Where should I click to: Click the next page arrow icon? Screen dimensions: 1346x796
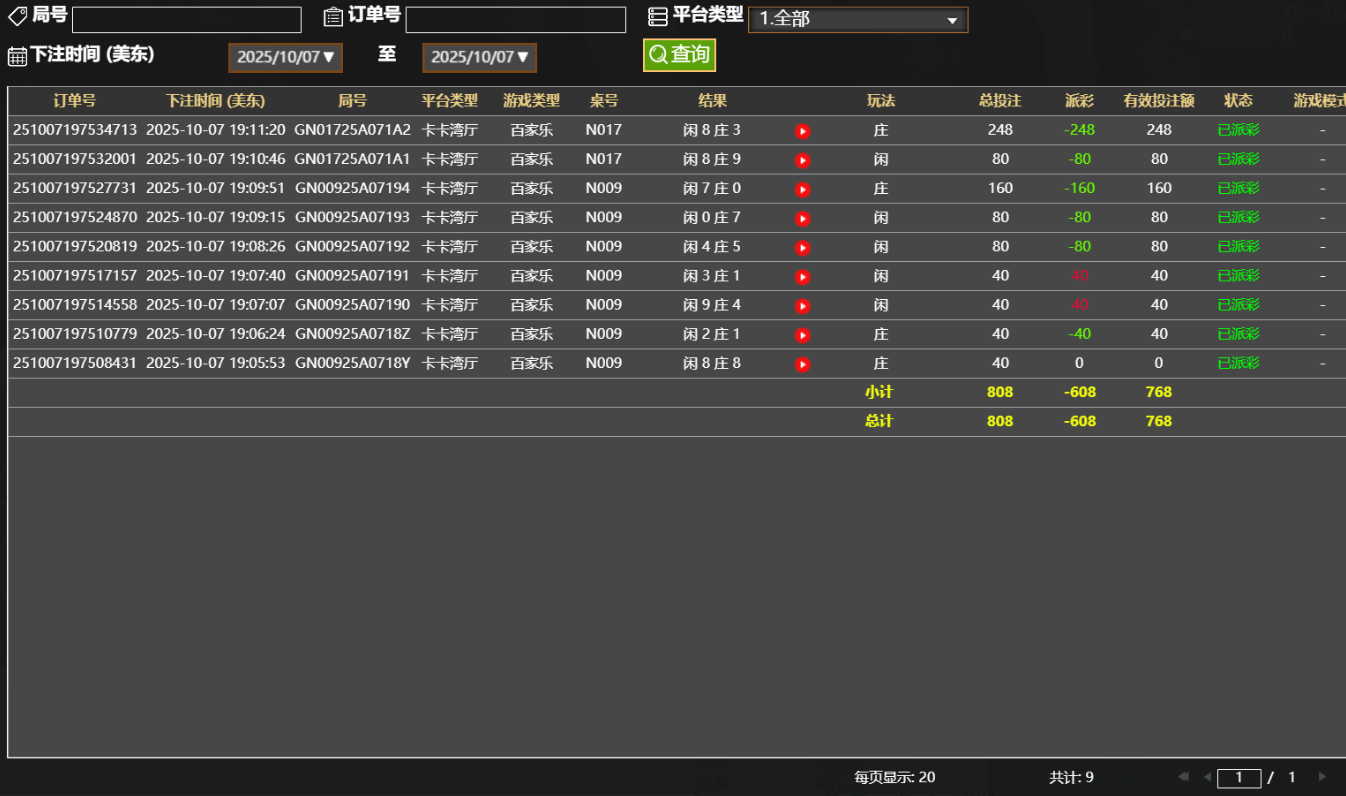coord(1322,776)
